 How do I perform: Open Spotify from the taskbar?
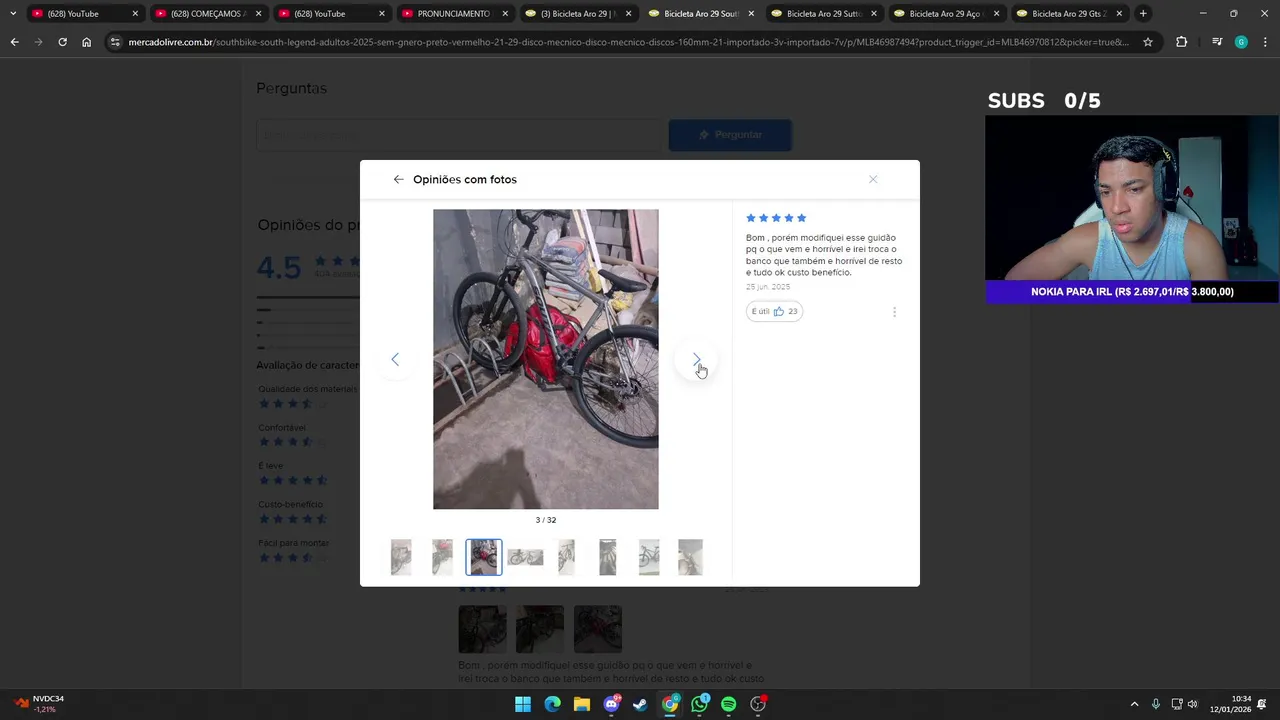[728, 704]
